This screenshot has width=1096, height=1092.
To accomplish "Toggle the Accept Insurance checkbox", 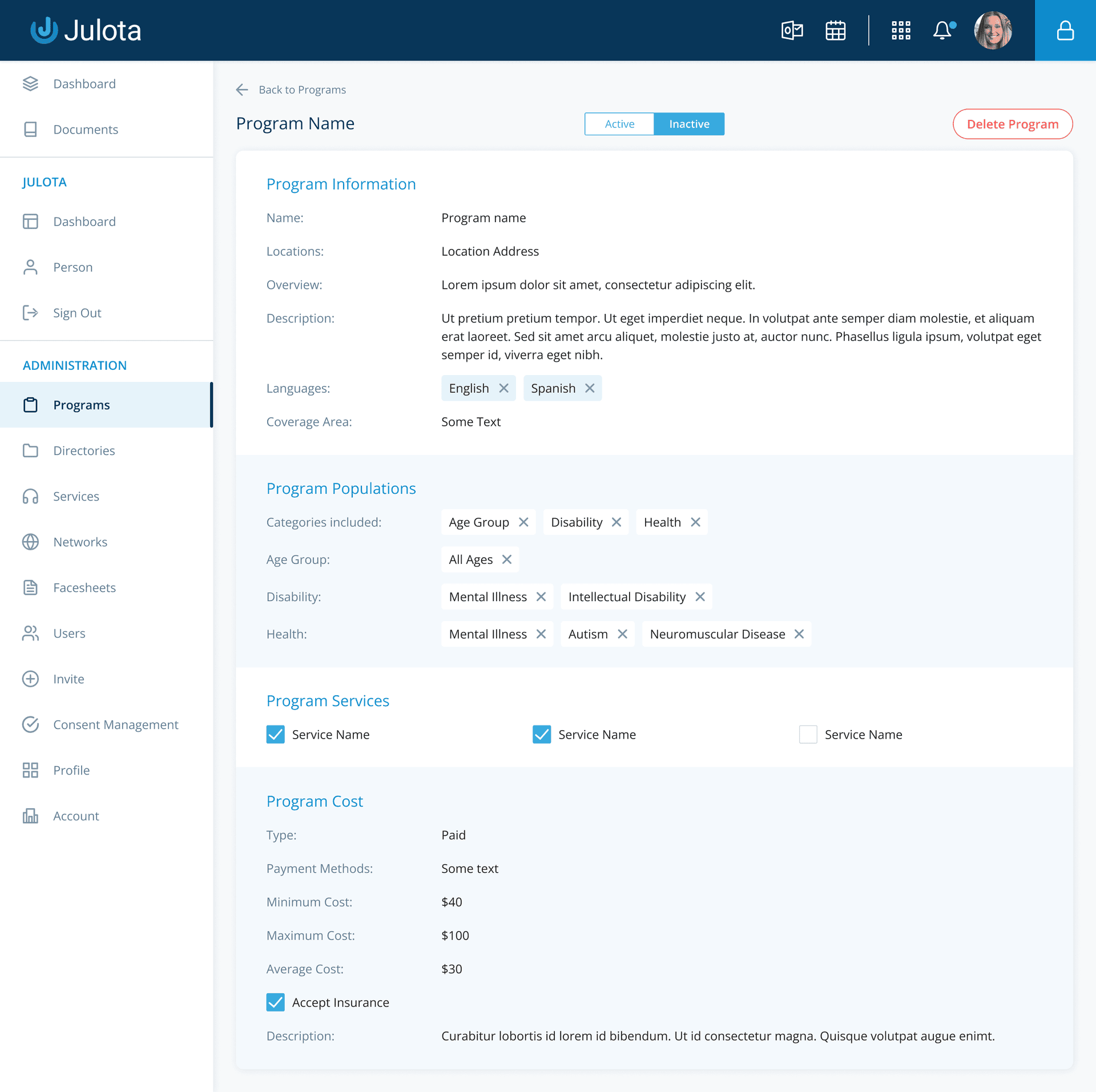I will pos(276,1002).
